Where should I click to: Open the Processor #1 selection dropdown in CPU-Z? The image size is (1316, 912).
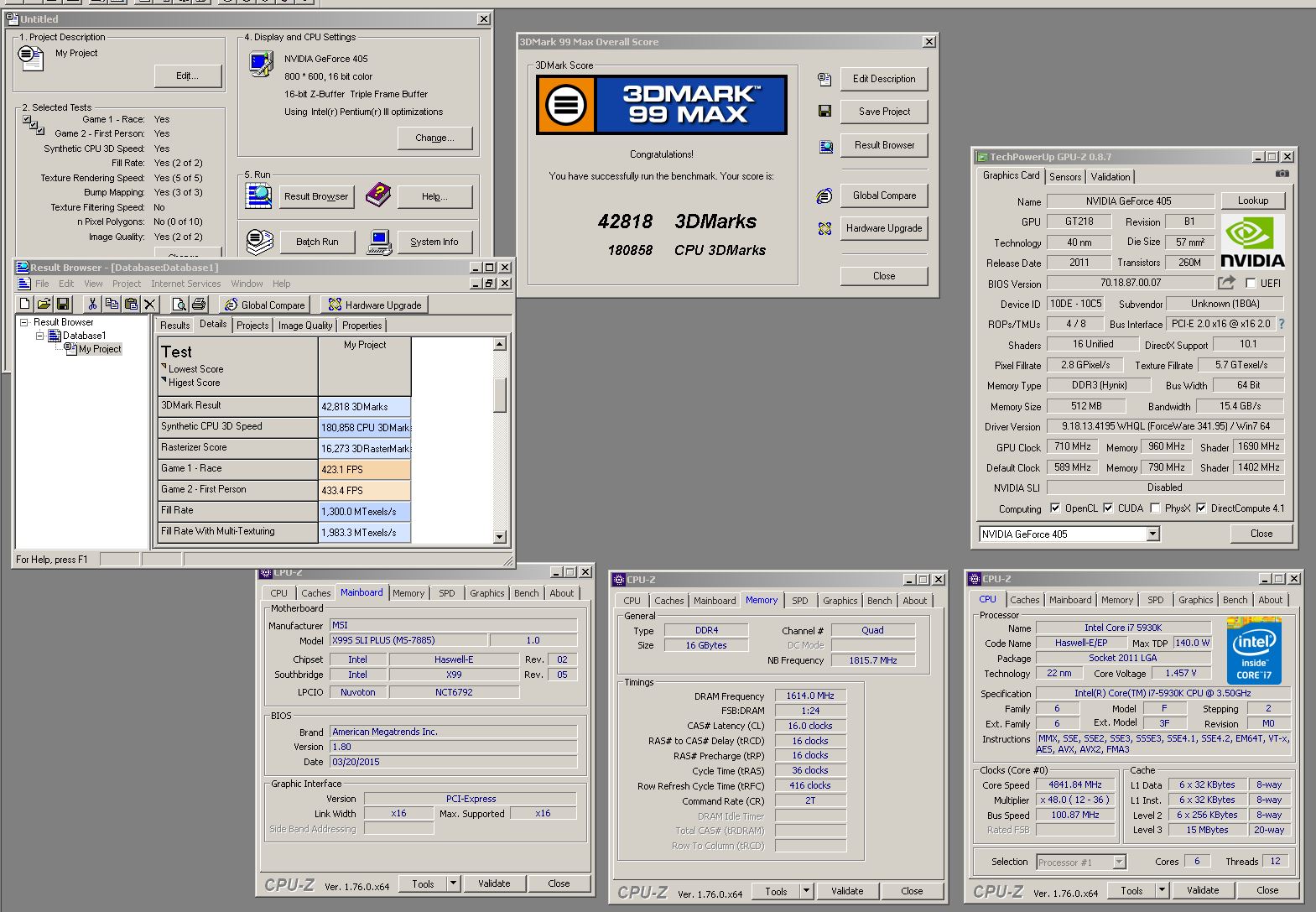pyautogui.click(x=1119, y=862)
